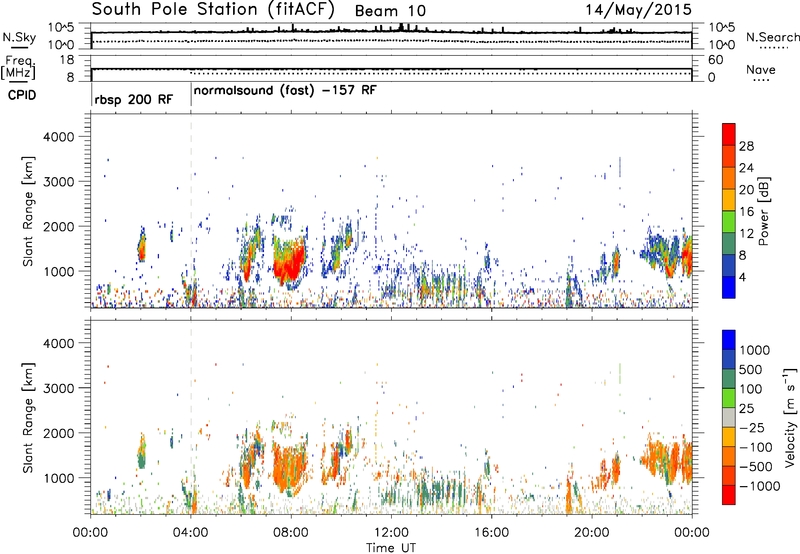Screen dimensions: 800x554
Task: Click the '18' frequency axis tick
Action: pos(67,60)
